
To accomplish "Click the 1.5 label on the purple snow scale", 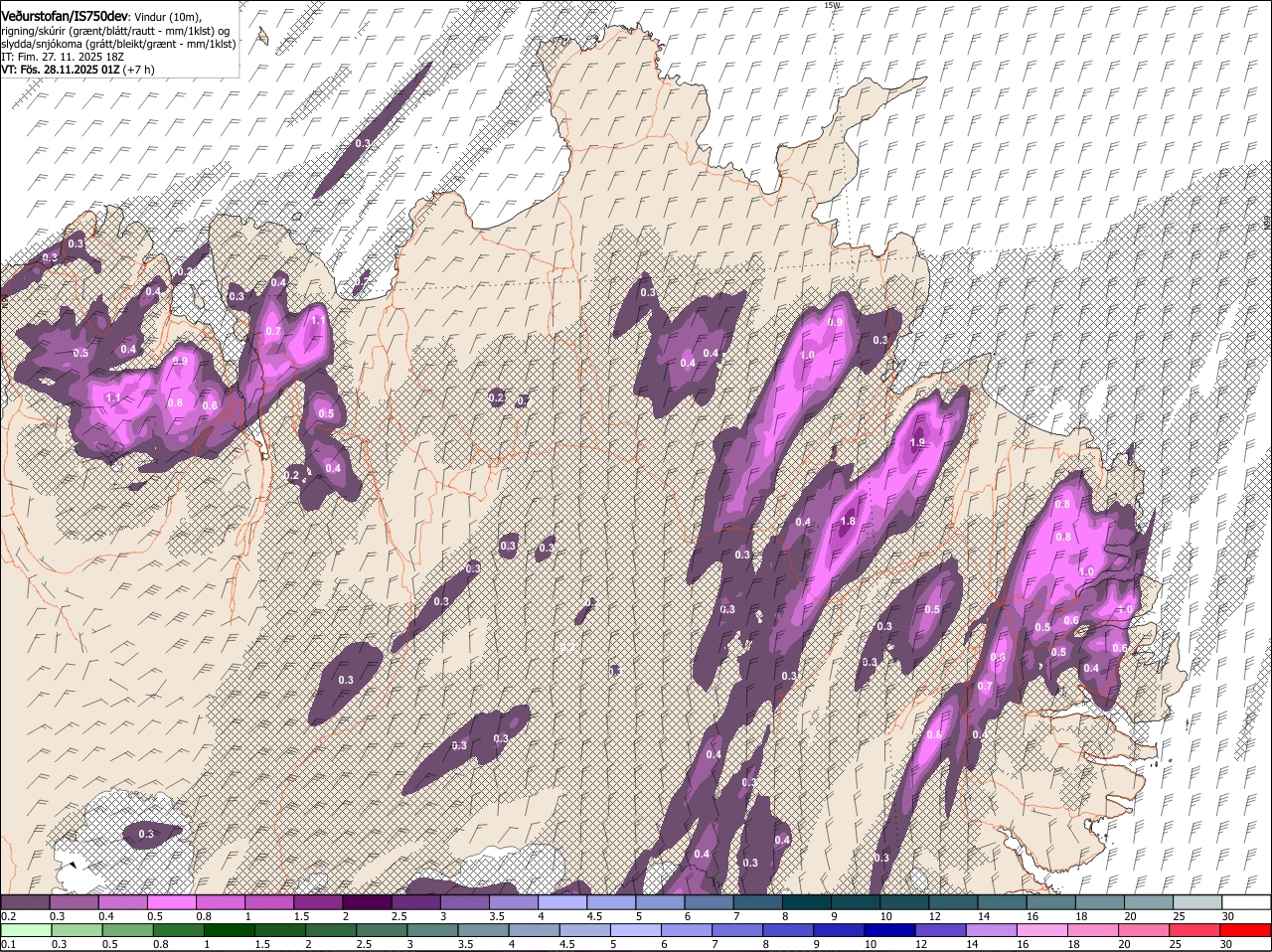I will [301, 916].
